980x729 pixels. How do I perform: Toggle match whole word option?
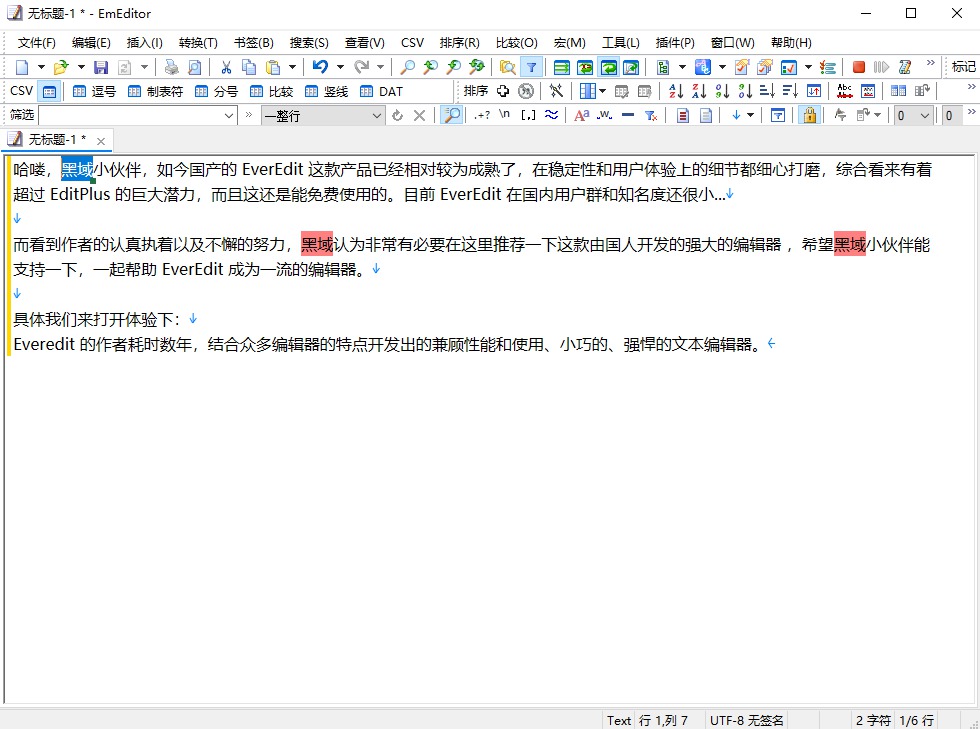point(604,115)
